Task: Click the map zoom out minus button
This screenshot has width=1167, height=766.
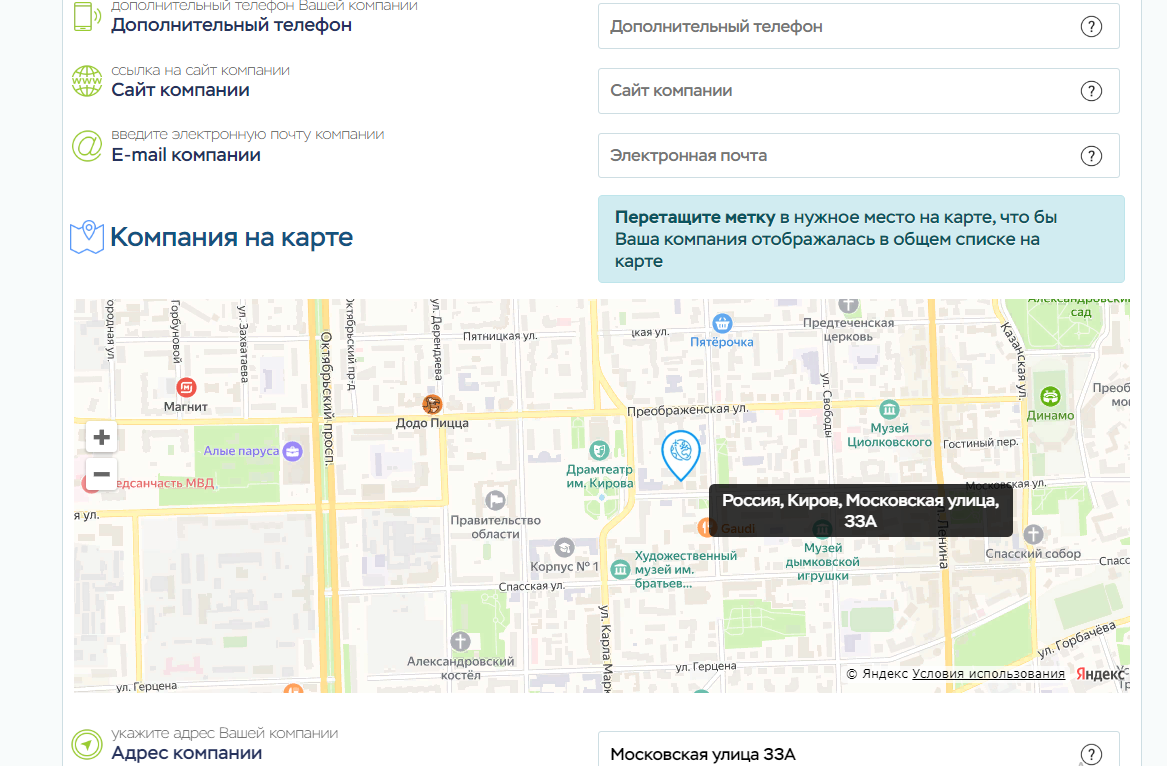Action: point(101,474)
